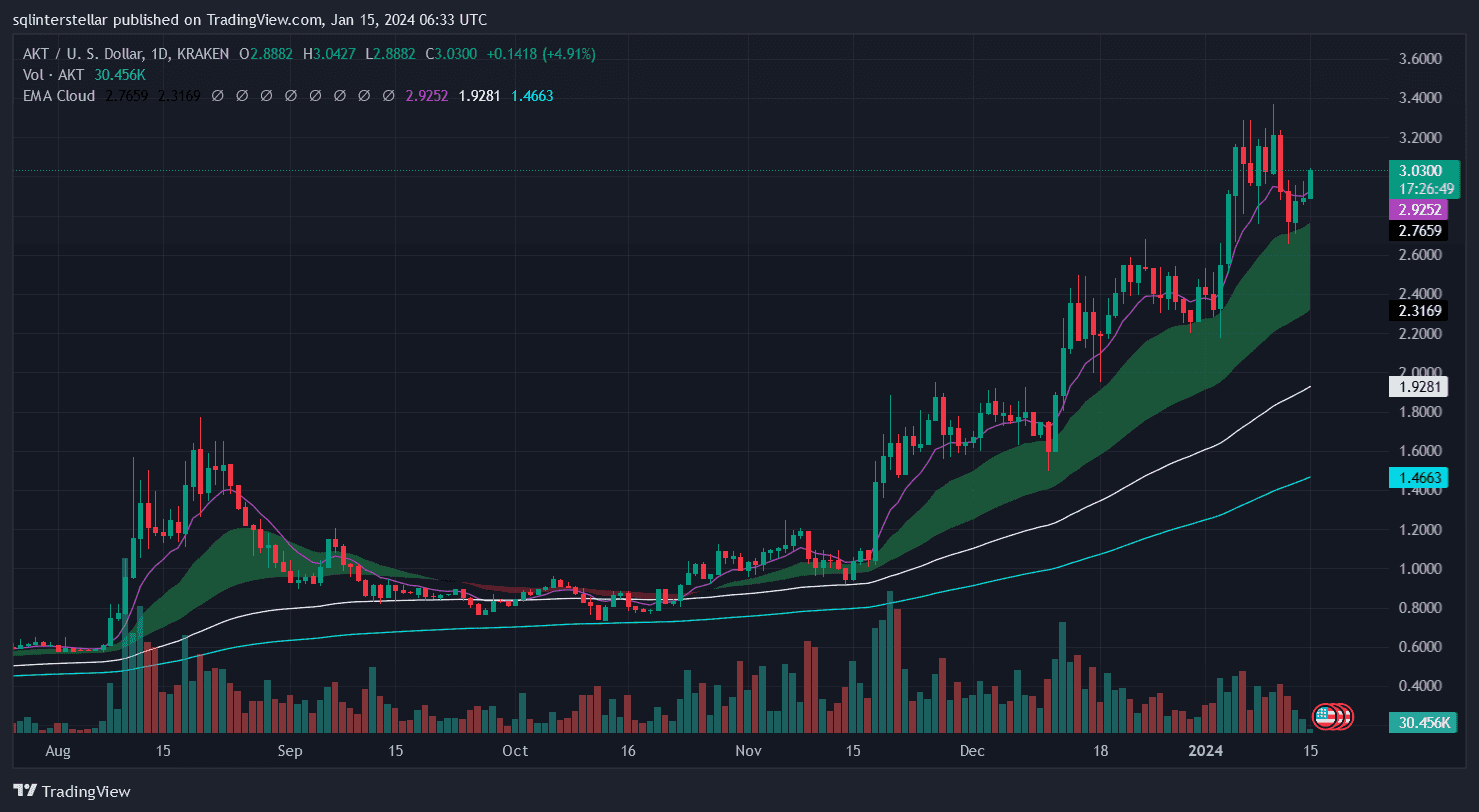
Task: Click the 2.3169 lower cloud price label
Action: tap(1418, 312)
